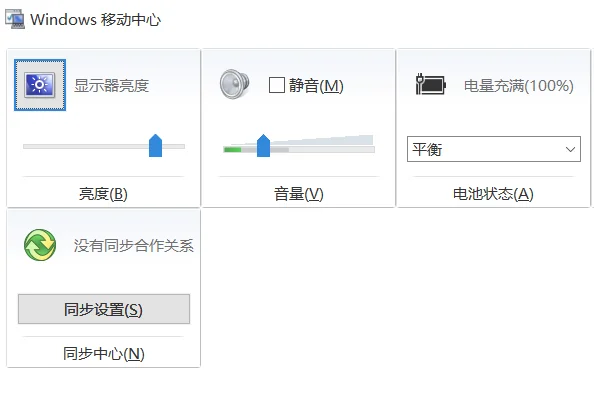The width and height of the screenshot is (594, 397).
Task: Select the 亮度(B) tile label
Action: (103, 194)
